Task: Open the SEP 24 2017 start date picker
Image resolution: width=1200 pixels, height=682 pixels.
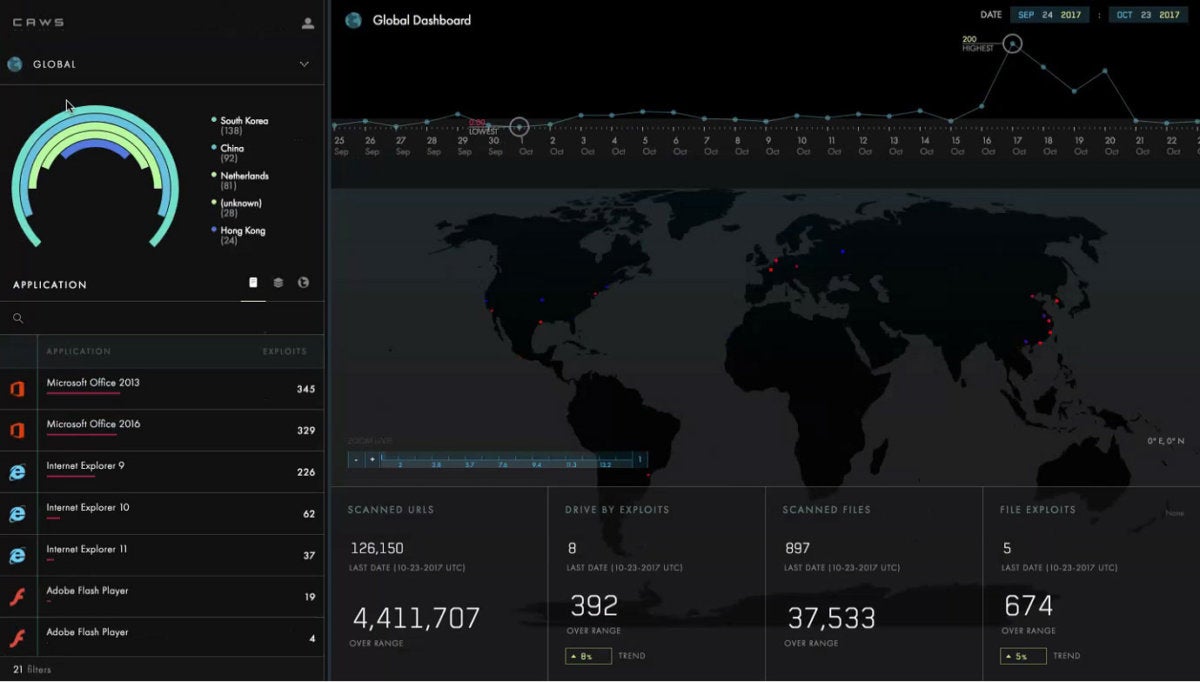Action: 1050,15
